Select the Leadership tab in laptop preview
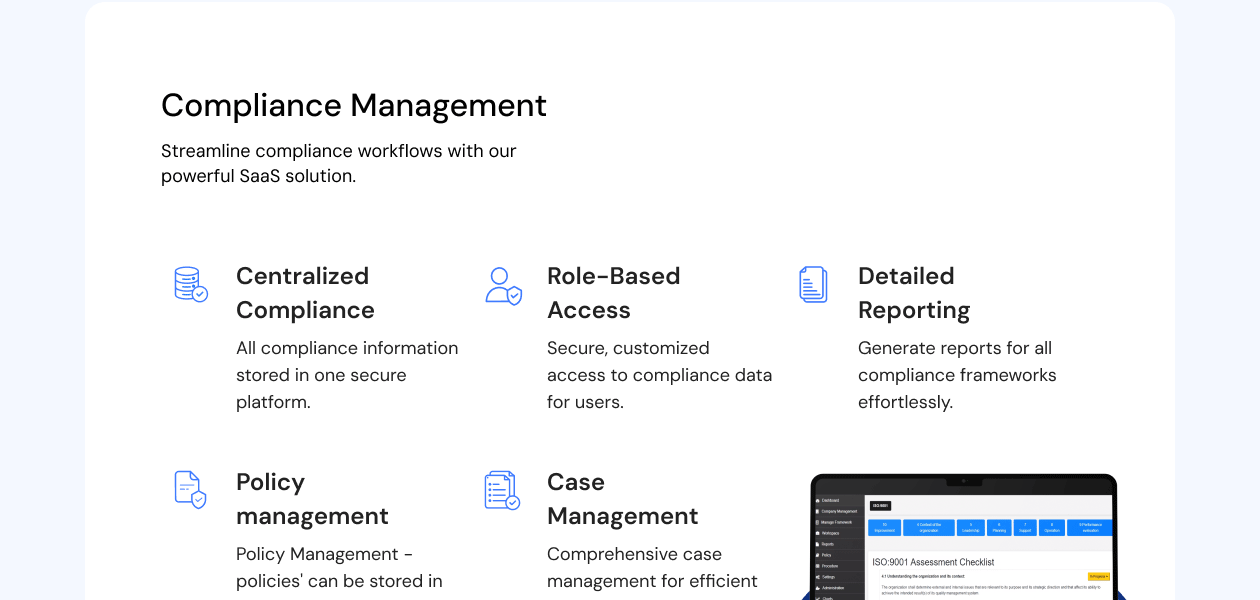Viewport: 1260px width, 600px height. [x=970, y=527]
